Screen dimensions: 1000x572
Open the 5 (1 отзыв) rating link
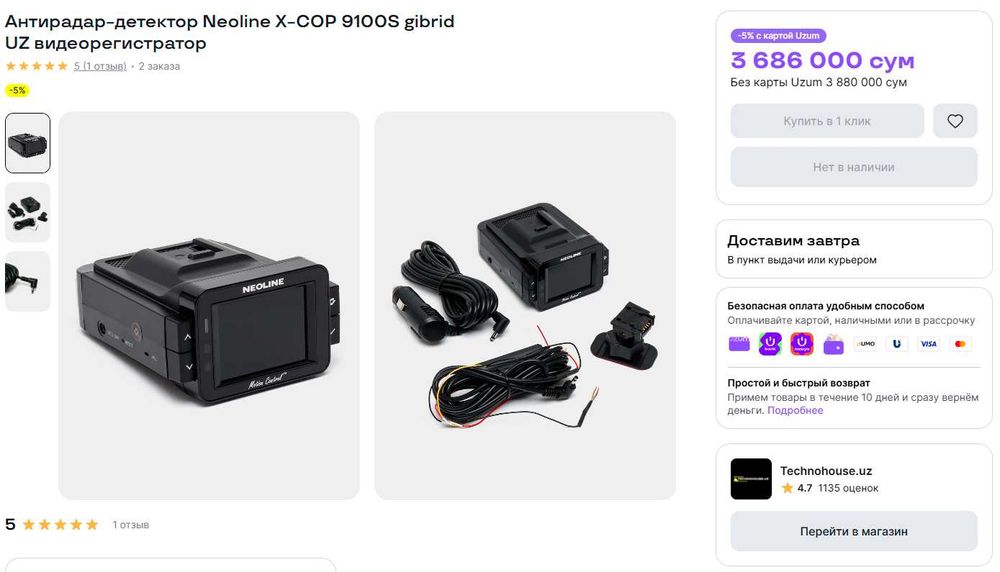pos(100,66)
